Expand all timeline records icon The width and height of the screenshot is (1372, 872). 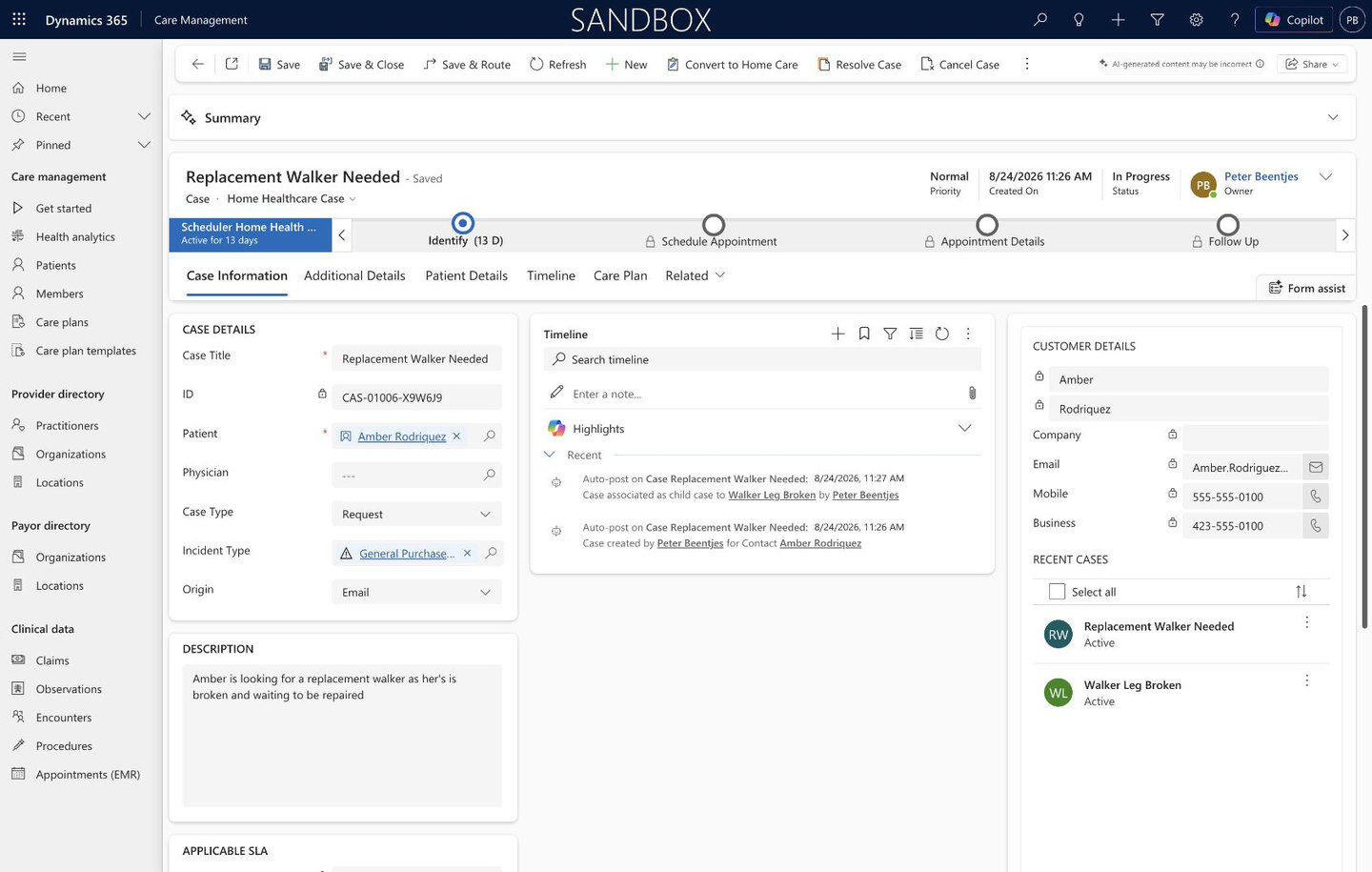(x=916, y=334)
